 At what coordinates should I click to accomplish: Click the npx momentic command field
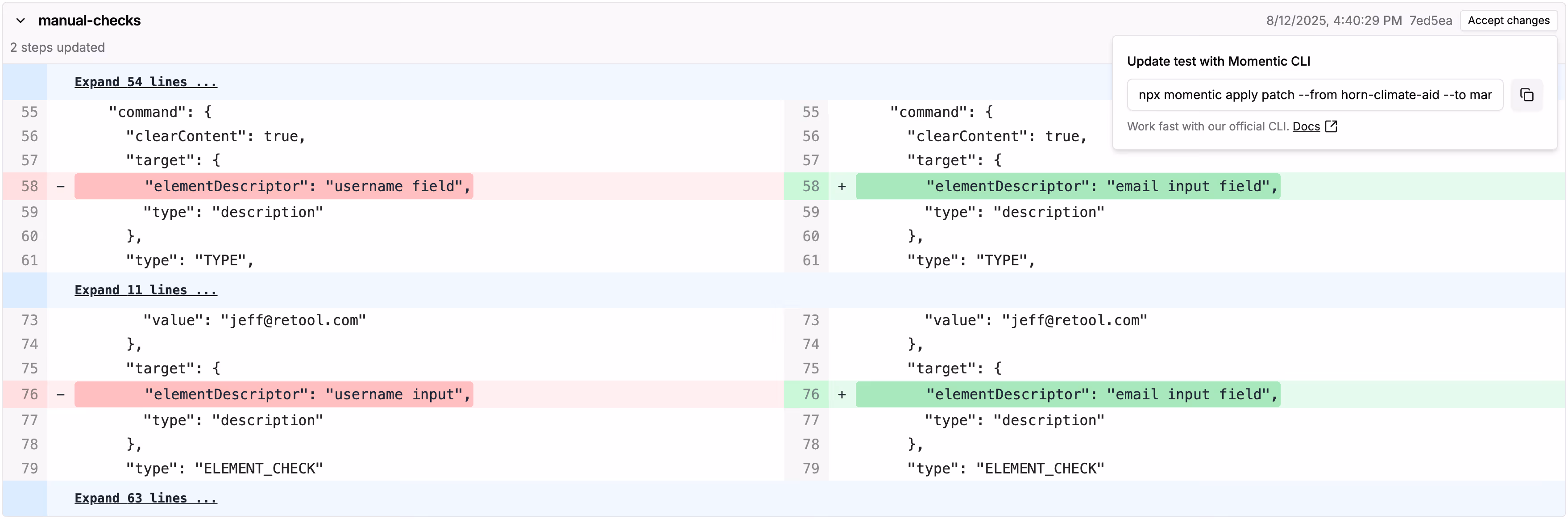click(1314, 95)
